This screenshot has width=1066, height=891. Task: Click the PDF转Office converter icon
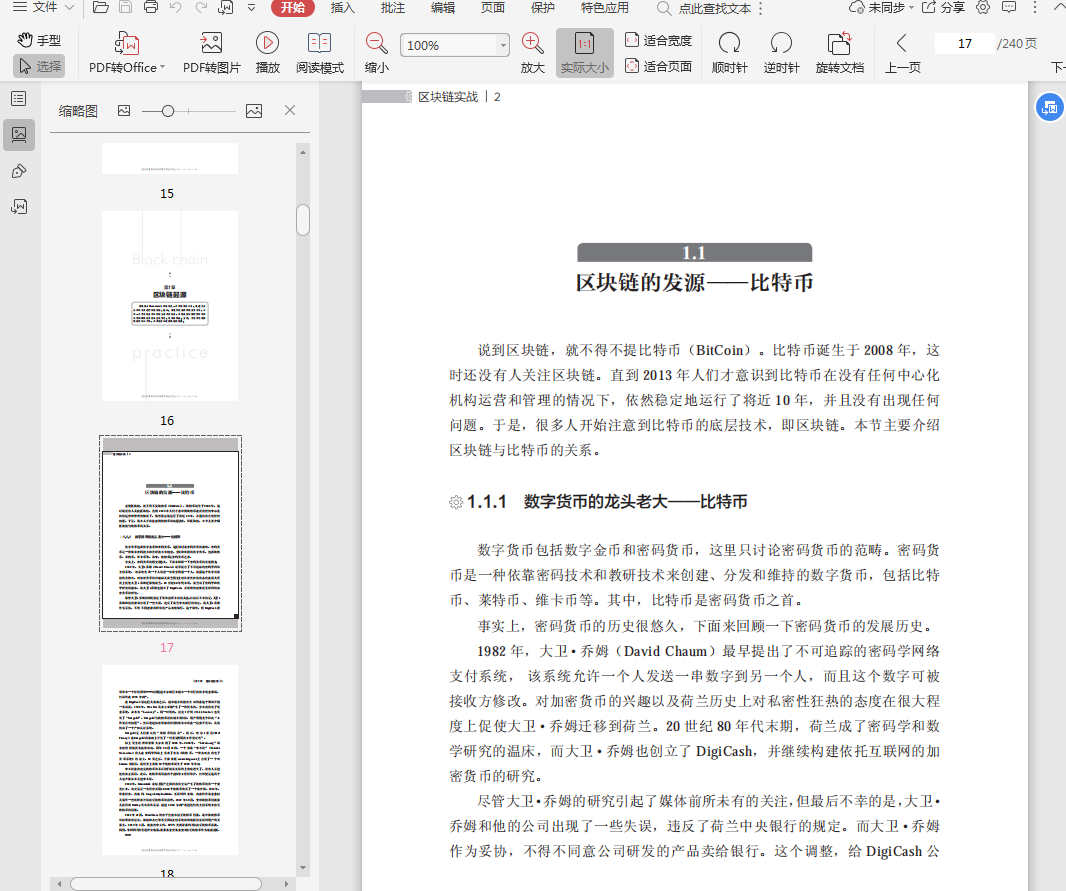click(127, 43)
